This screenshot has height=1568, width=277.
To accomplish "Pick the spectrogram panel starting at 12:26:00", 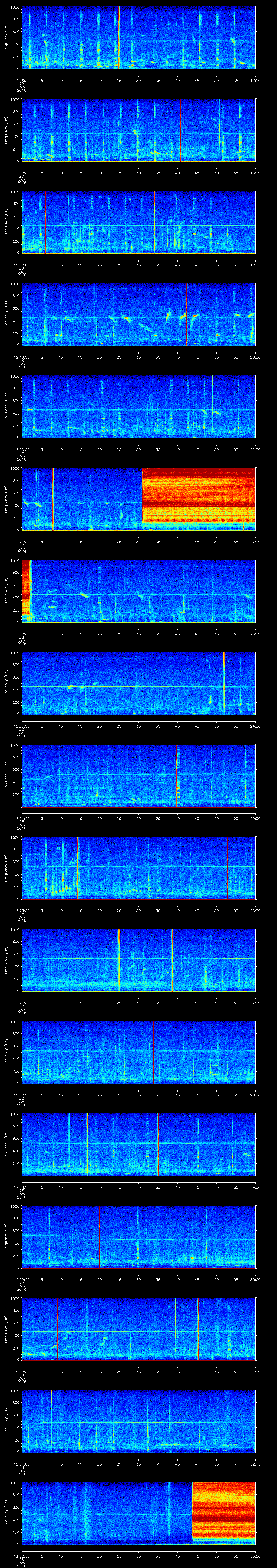I will pyautogui.click(x=138, y=960).
